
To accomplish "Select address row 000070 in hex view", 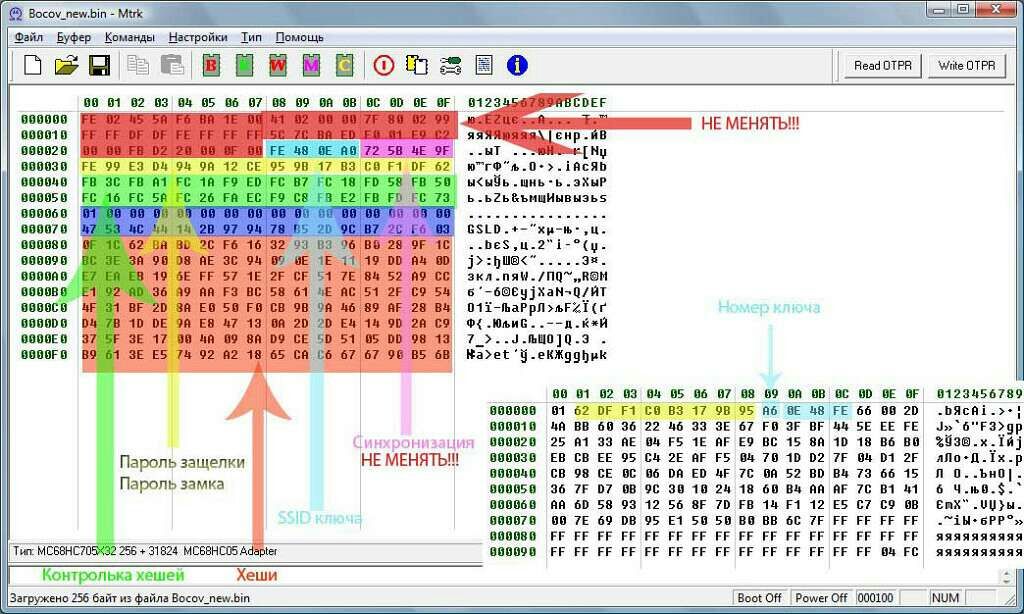I will coord(44,229).
